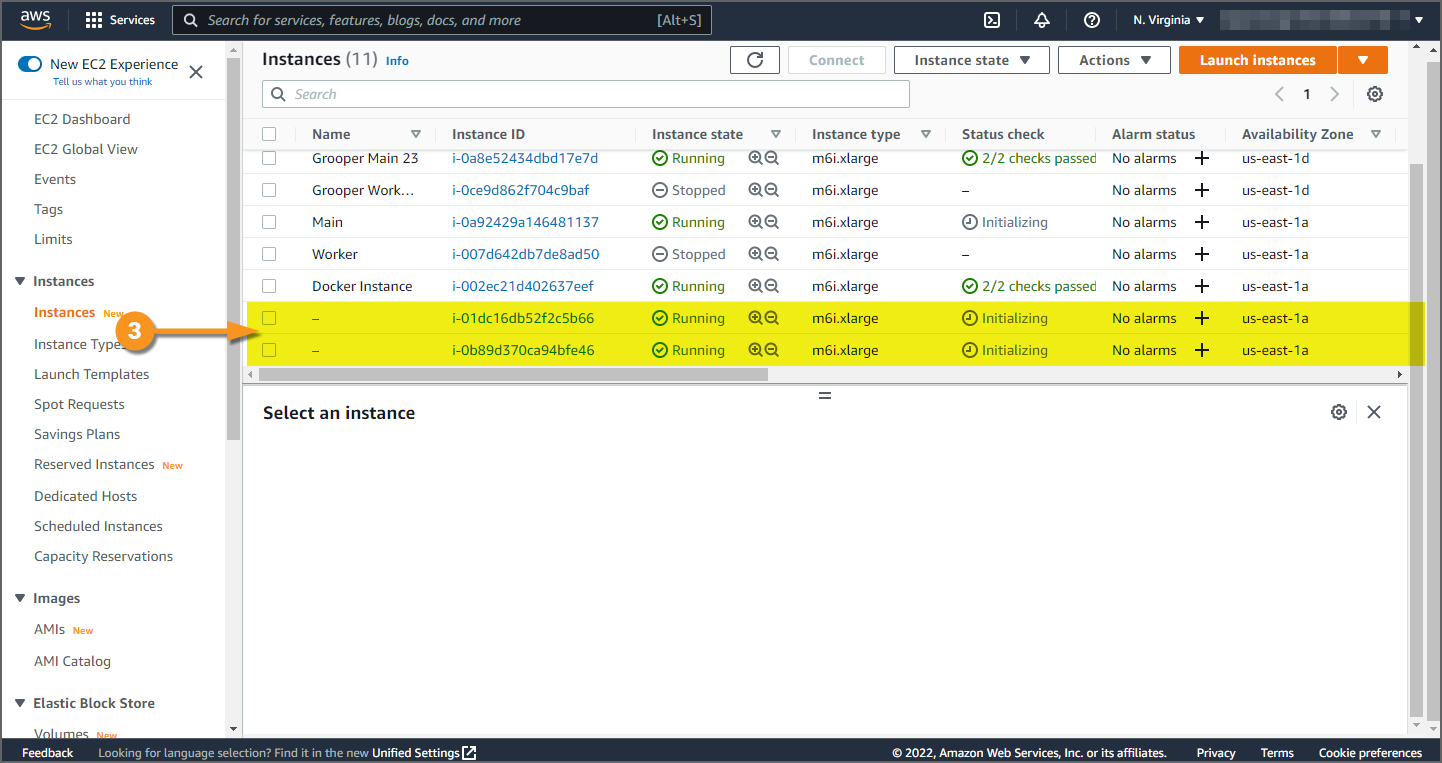Open details panel settings gear
Image resolution: width=1442 pixels, height=763 pixels.
pyautogui.click(x=1339, y=412)
